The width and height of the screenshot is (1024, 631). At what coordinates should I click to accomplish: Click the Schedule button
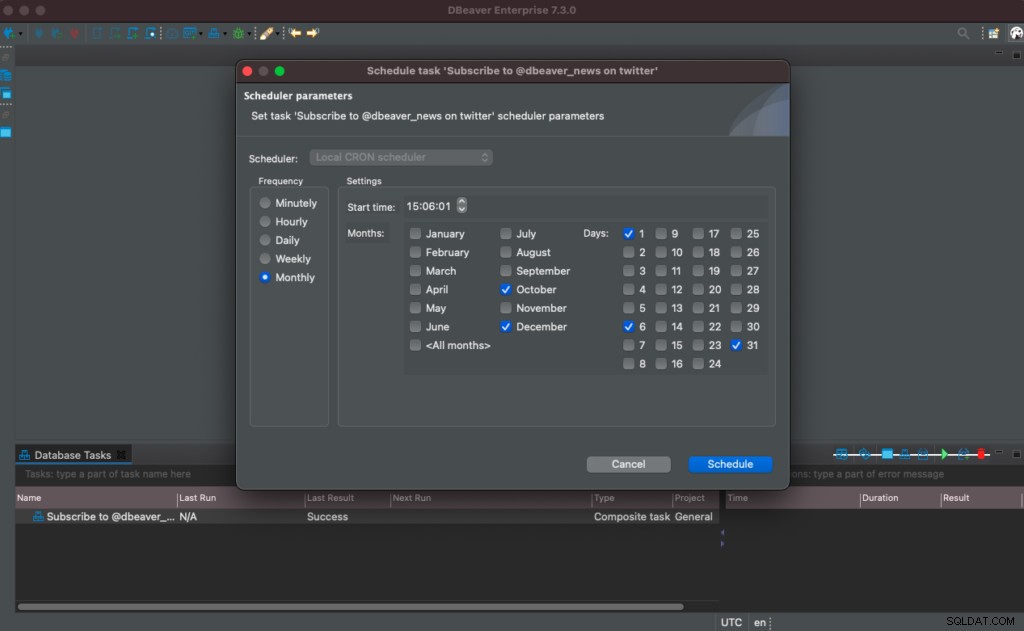click(x=730, y=464)
